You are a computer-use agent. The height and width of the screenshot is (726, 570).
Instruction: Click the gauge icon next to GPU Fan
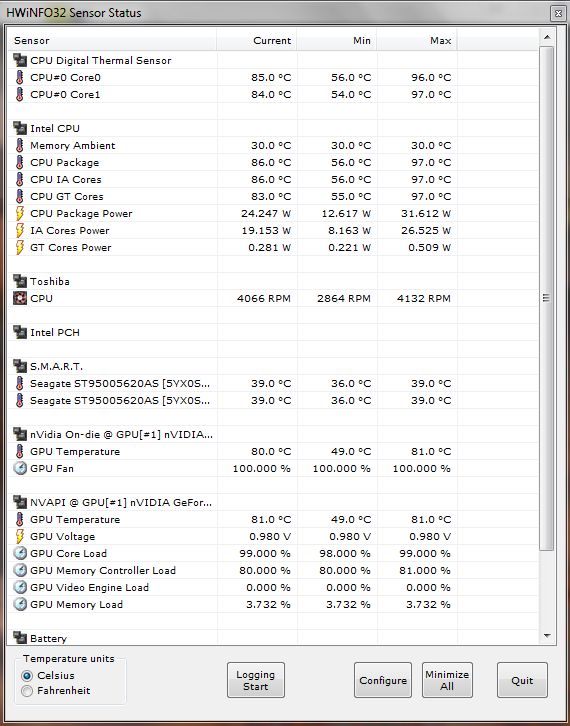19,468
